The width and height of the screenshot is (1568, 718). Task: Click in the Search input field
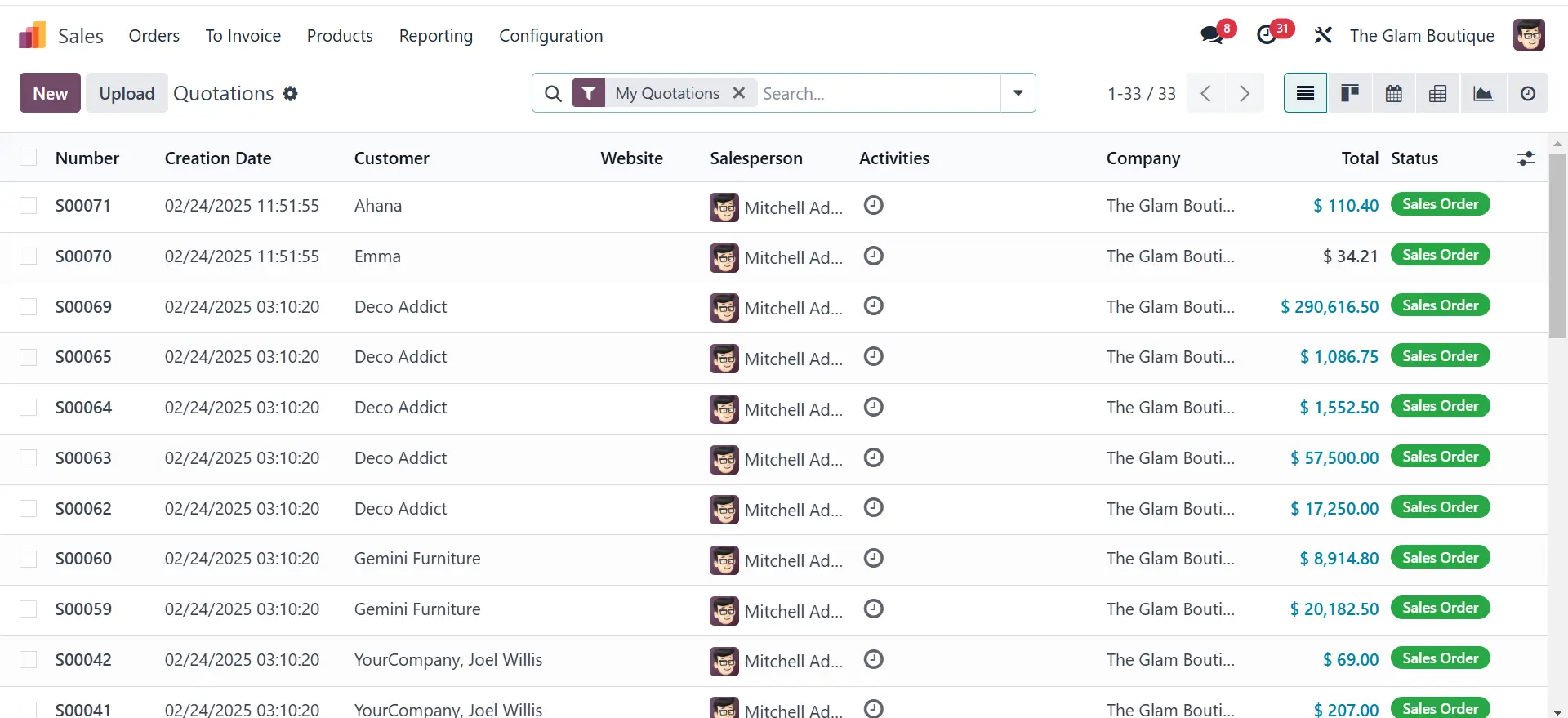click(879, 93)
